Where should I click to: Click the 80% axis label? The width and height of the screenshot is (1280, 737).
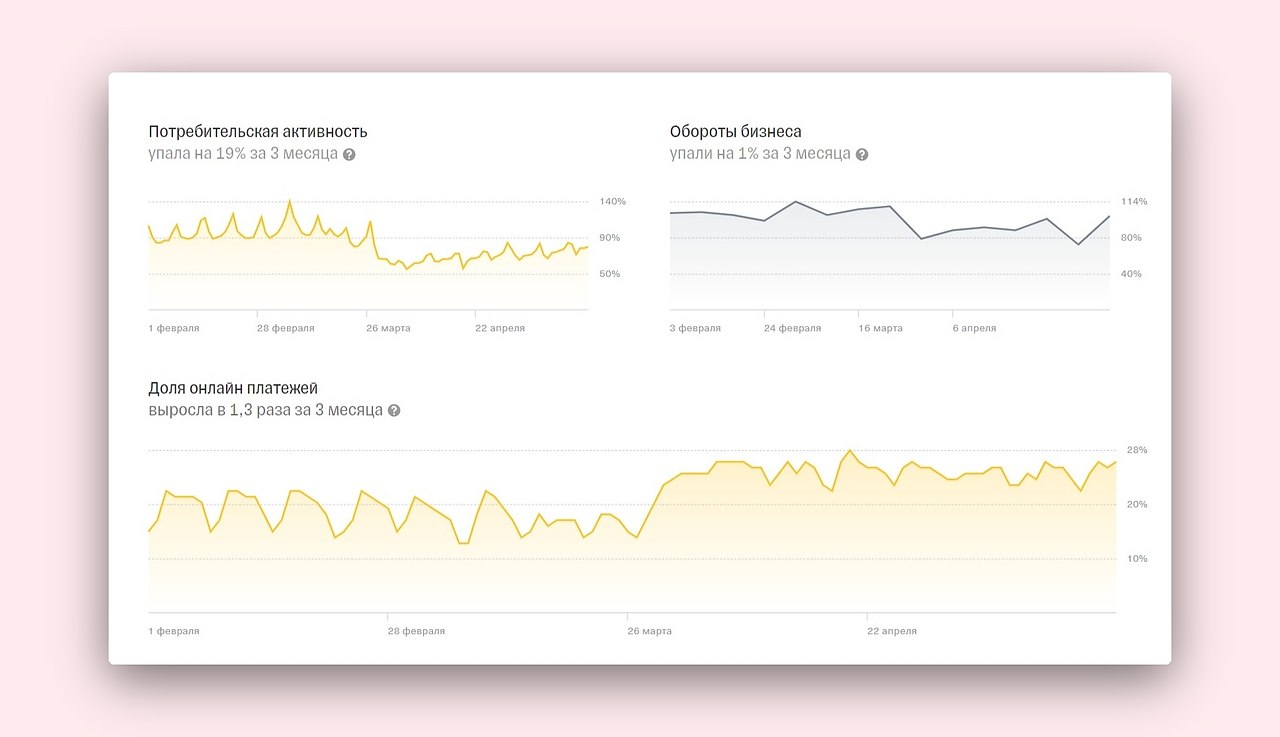pos(1131,238)
